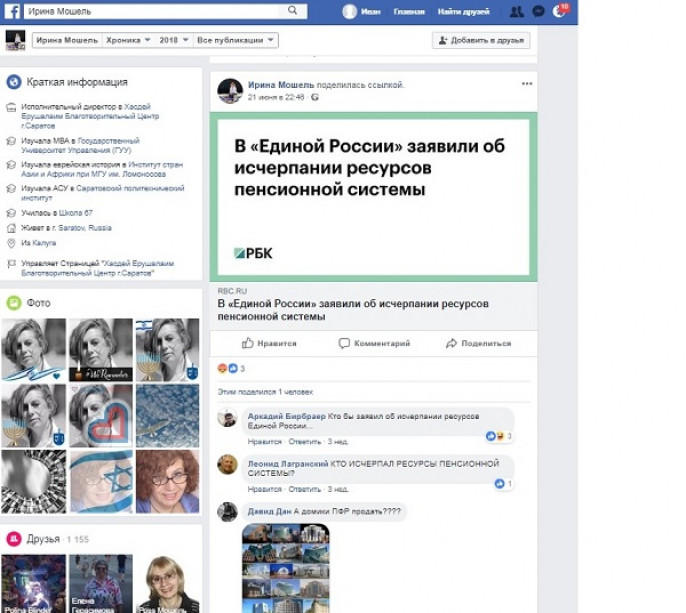686x613 pixels.
Task: Open photo thumbnail with red heart frame
Action: click(101, 416)
